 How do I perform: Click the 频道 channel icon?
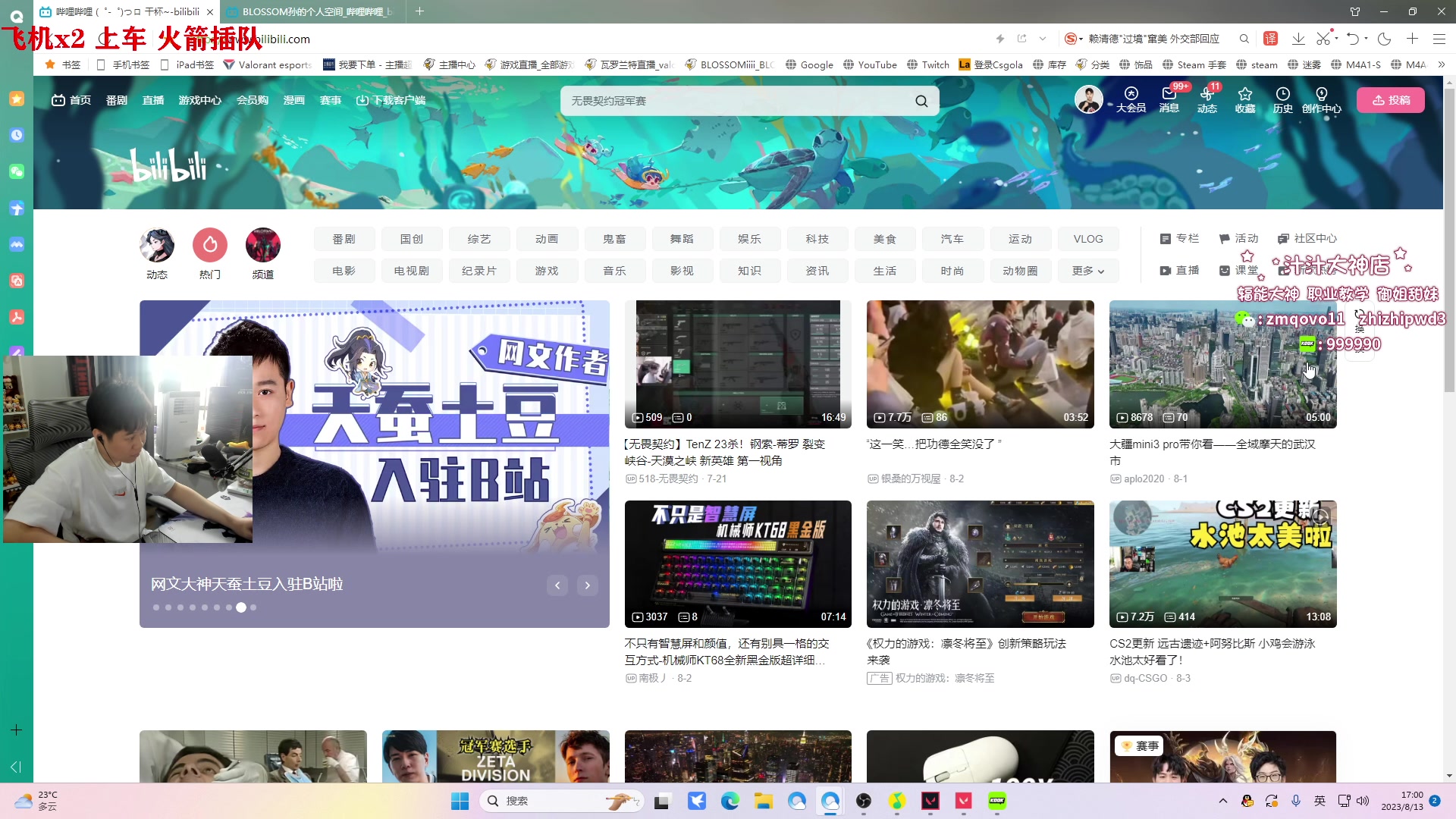pyautogui.click(x=263, y=245)
